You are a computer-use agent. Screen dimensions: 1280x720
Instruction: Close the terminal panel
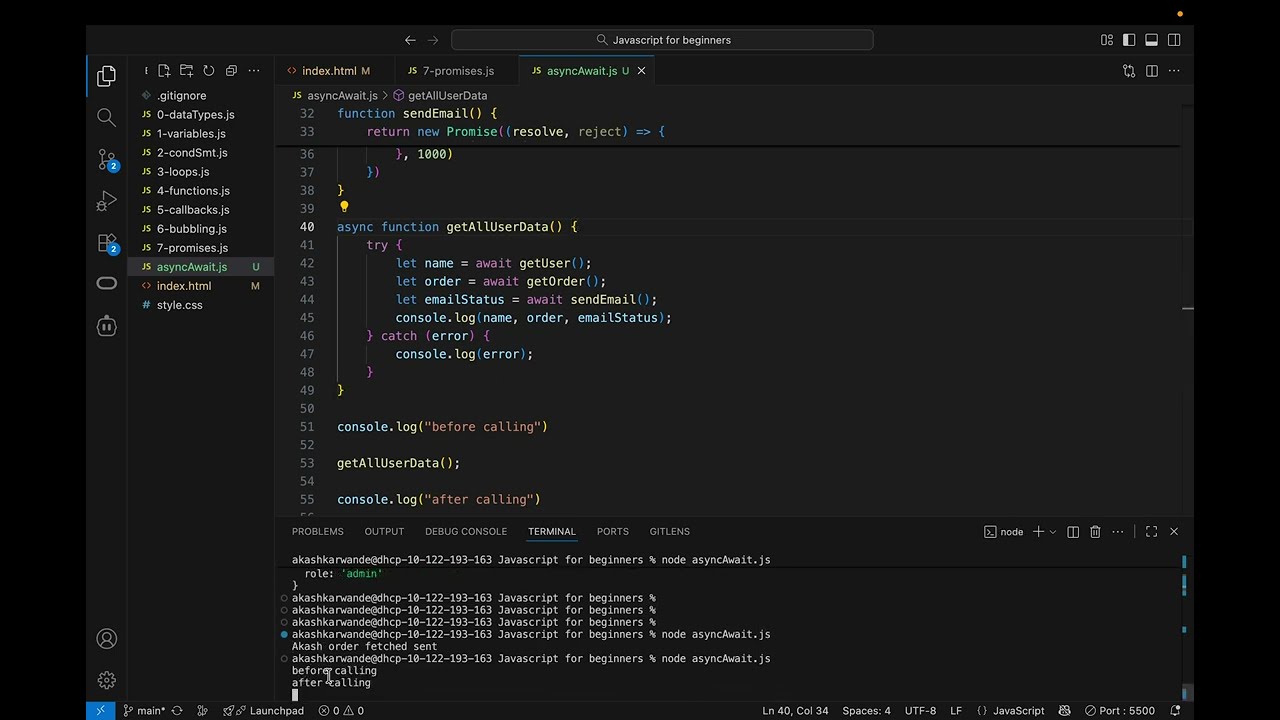pyautogui.click(x=1174, y=532)
